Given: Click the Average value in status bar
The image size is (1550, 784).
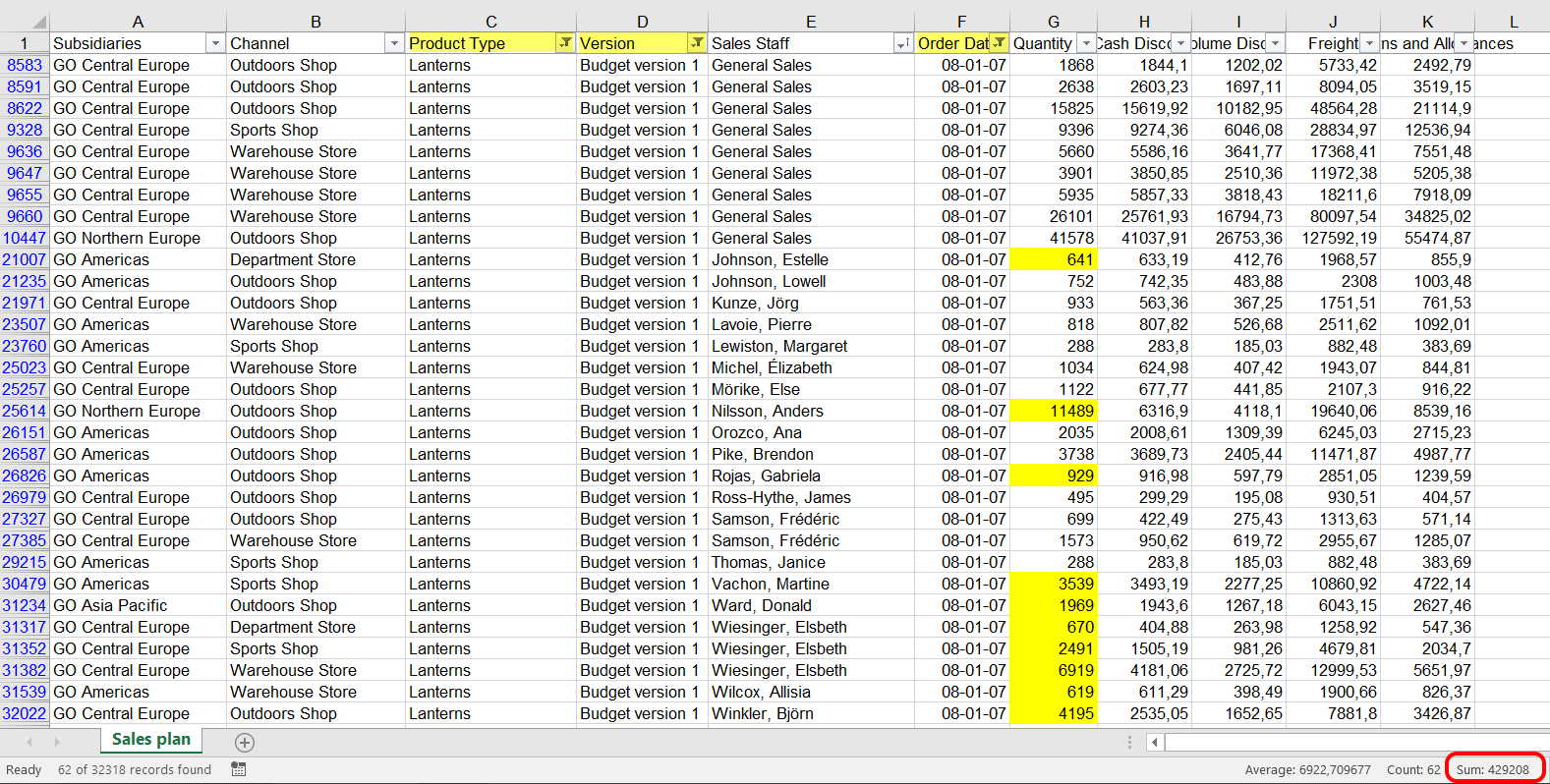Looking at the screenshot, I should pos(1307,769).
